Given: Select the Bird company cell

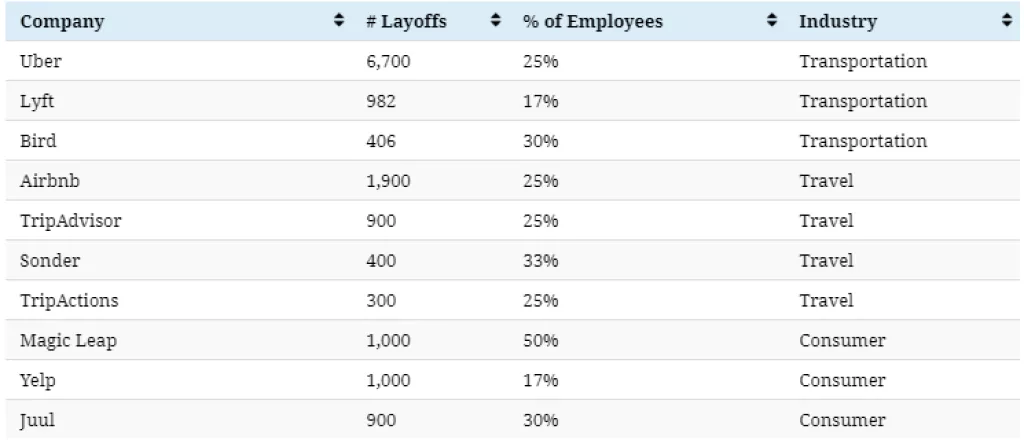Looking at the screenshot, I should click(38, 141).
